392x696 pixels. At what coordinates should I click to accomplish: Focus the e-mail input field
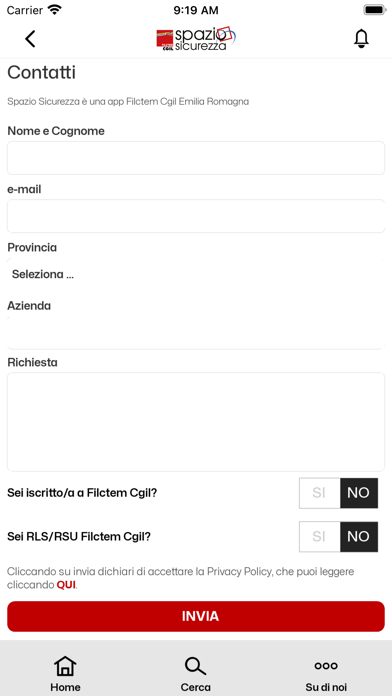coord(196,216)
